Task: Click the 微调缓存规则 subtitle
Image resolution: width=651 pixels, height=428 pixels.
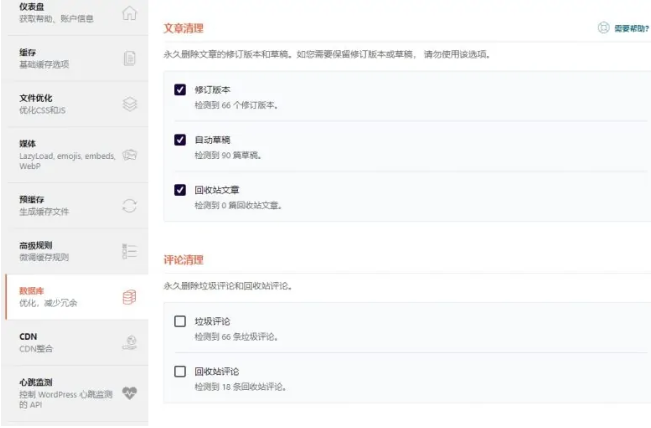Action: click(x=44, y=257)
